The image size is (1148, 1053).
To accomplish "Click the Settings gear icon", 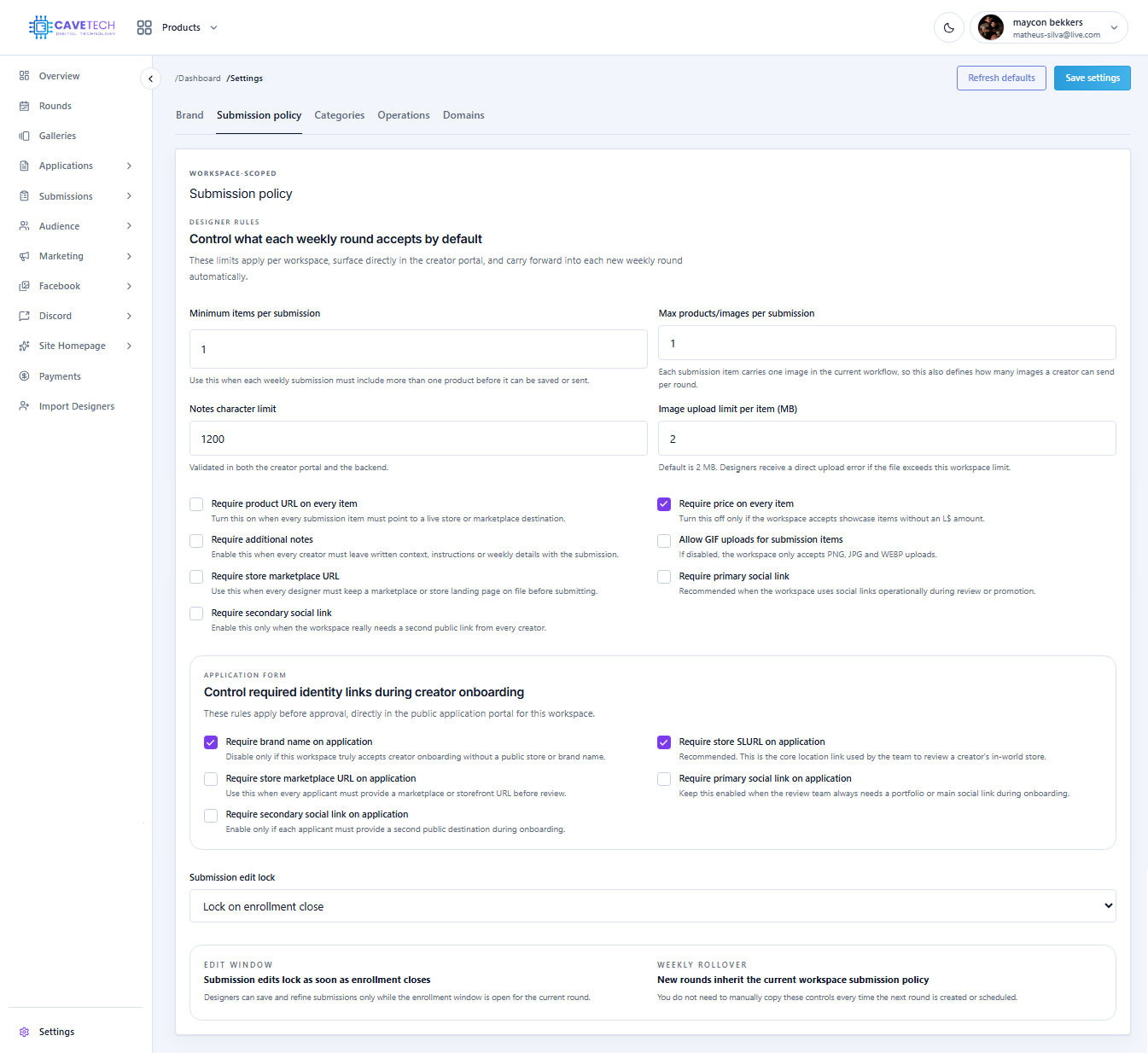I will coord(24,1032).
